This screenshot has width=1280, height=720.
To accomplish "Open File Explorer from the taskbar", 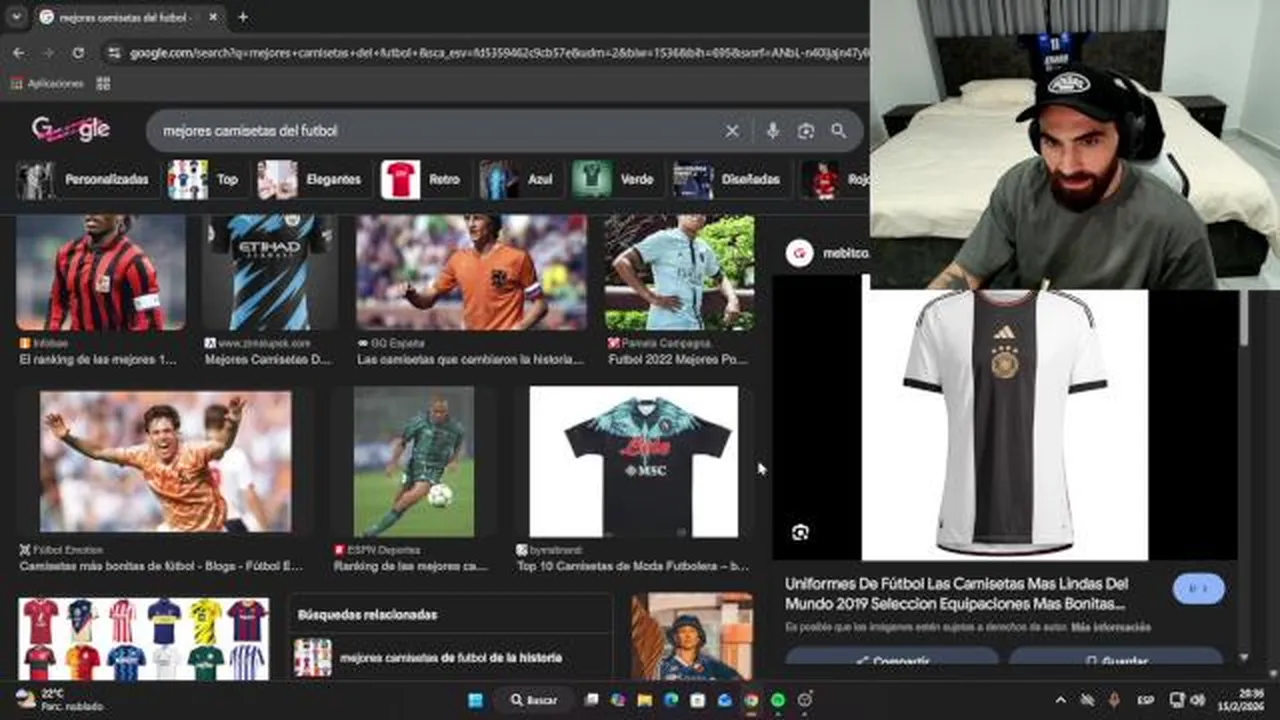I will pyautogui.click(x=645, y=700).
